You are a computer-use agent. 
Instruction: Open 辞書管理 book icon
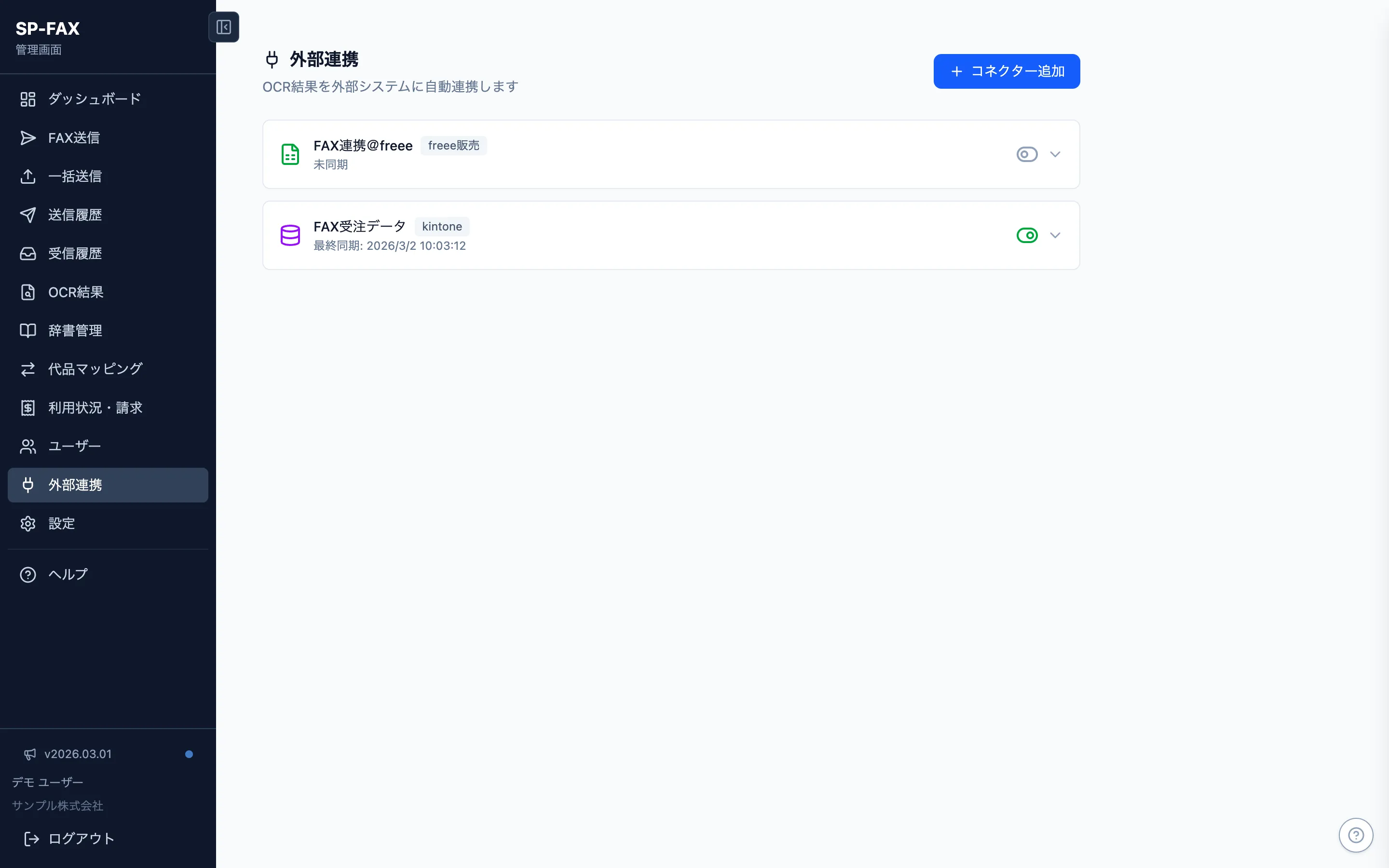[28, 330]
